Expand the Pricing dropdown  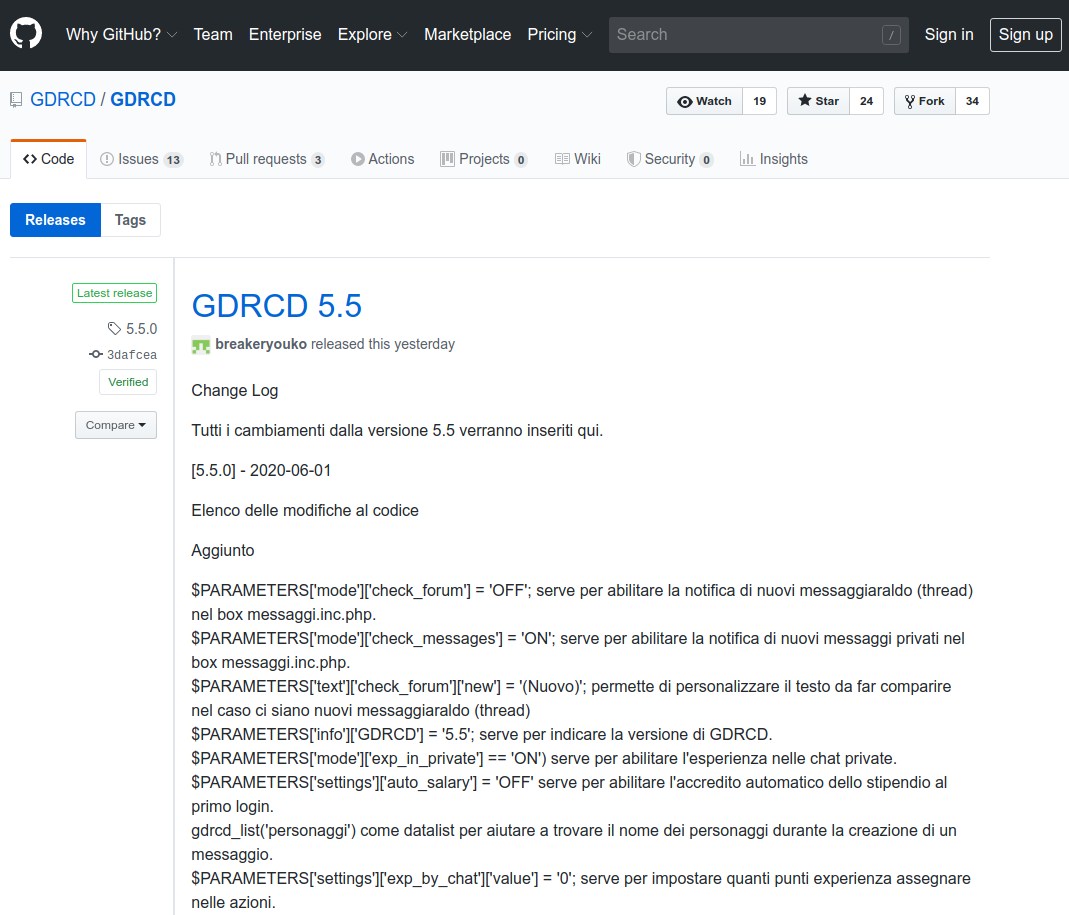(559, 34)
